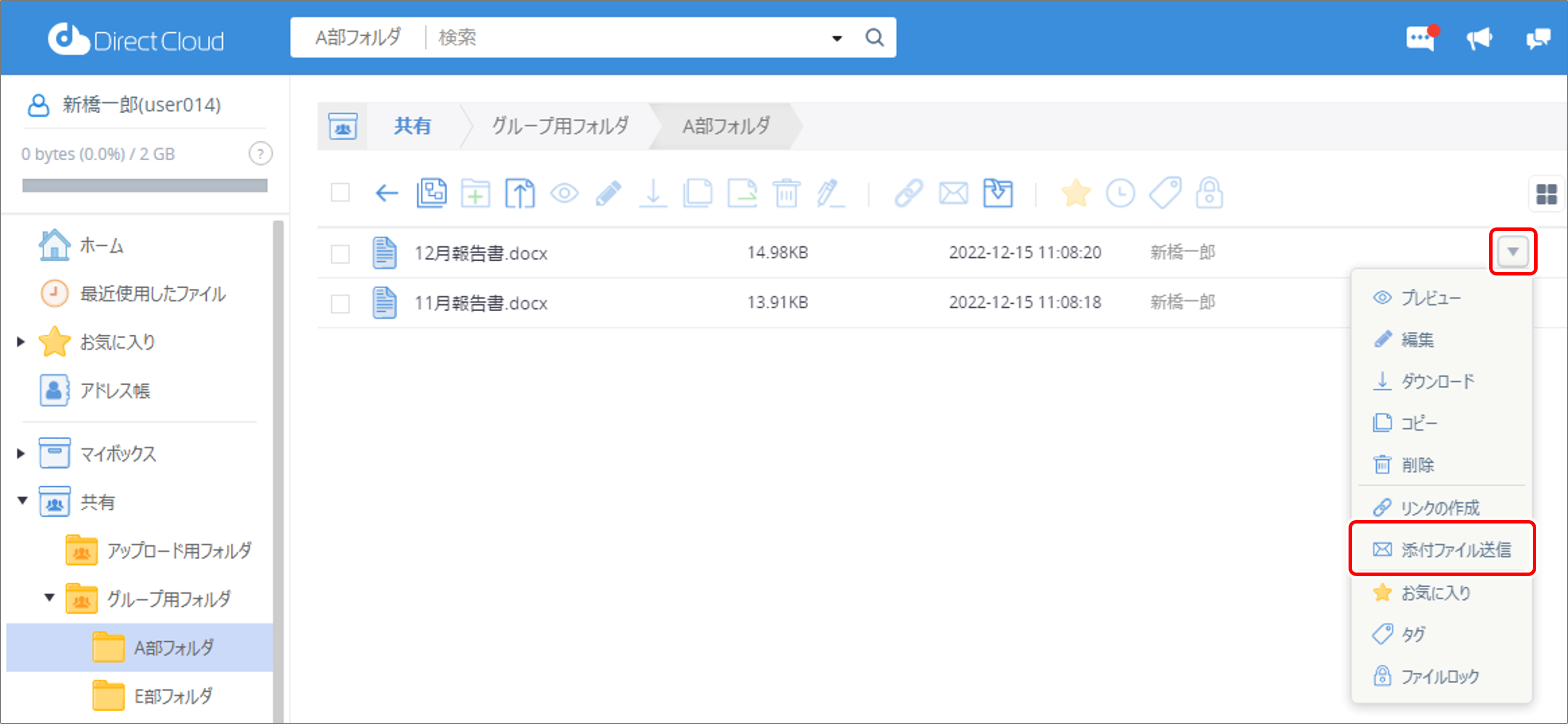Open the A部フォルダ breadcrumb link

(x=727, y=126)
